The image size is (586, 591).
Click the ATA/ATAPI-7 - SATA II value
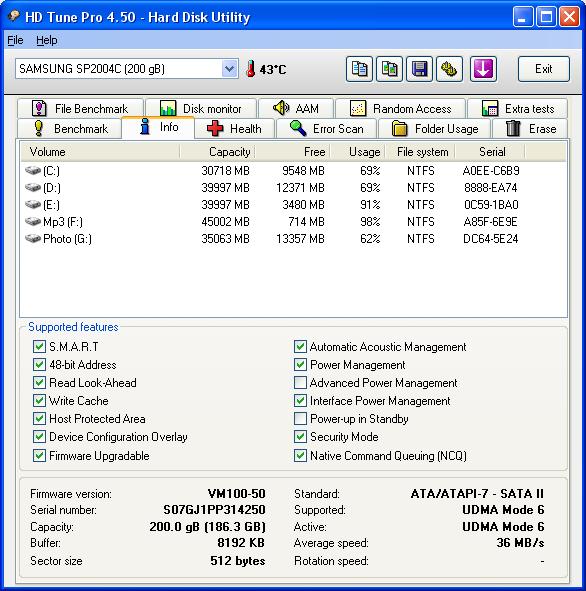[477, 493]
